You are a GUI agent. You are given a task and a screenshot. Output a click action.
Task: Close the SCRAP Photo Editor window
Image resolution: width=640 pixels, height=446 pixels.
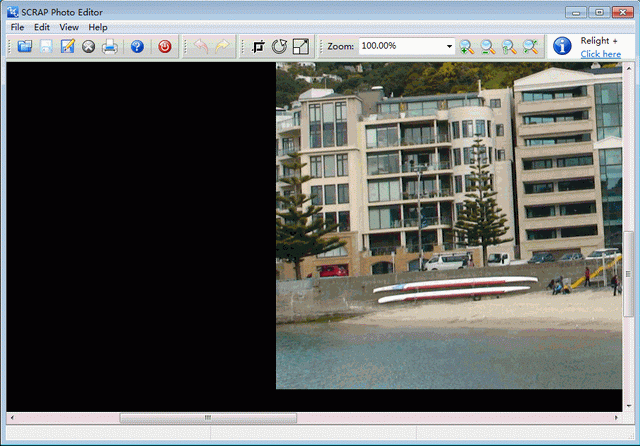(623, 12)
